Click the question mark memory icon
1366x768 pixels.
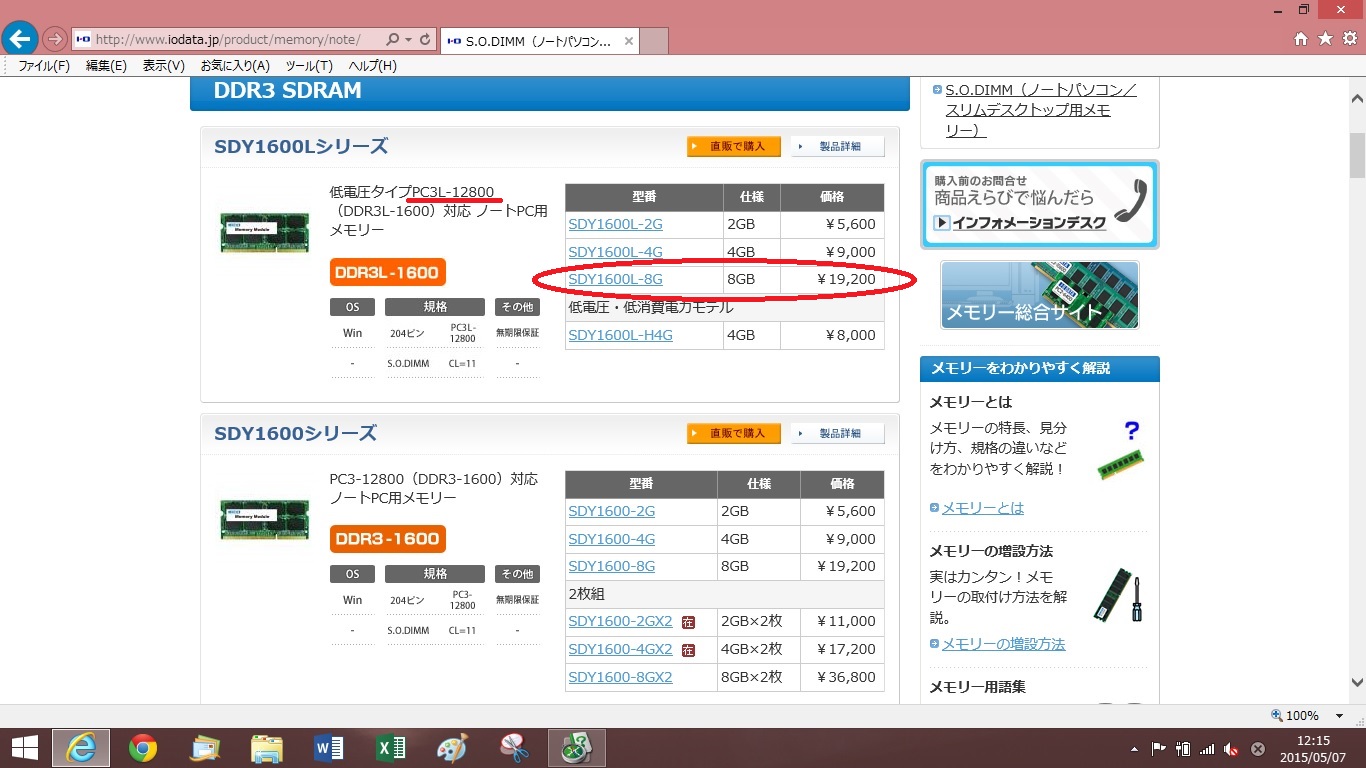click(1121, 450)
